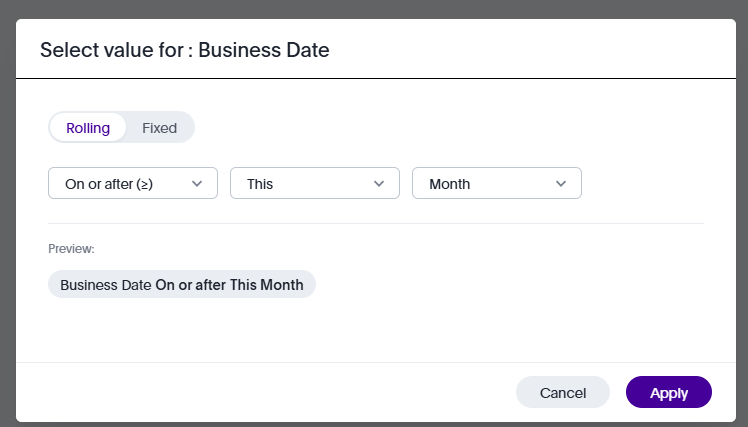Open the 'Month' unit dropdown
This screenshot has height=427, width=748.
pos(496,184)
